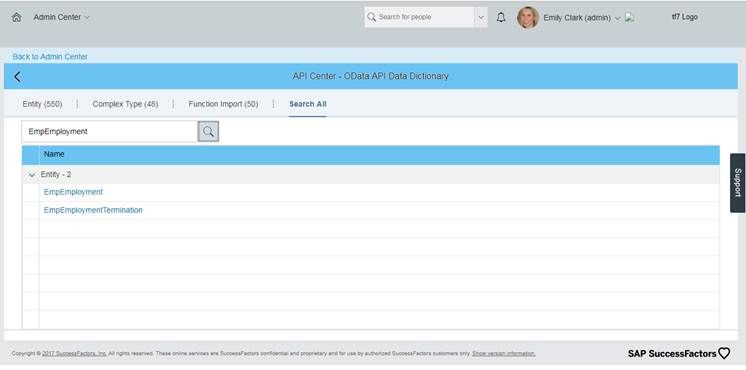
Task: Go to the Home icon
Action: click(x=17, y=18)
